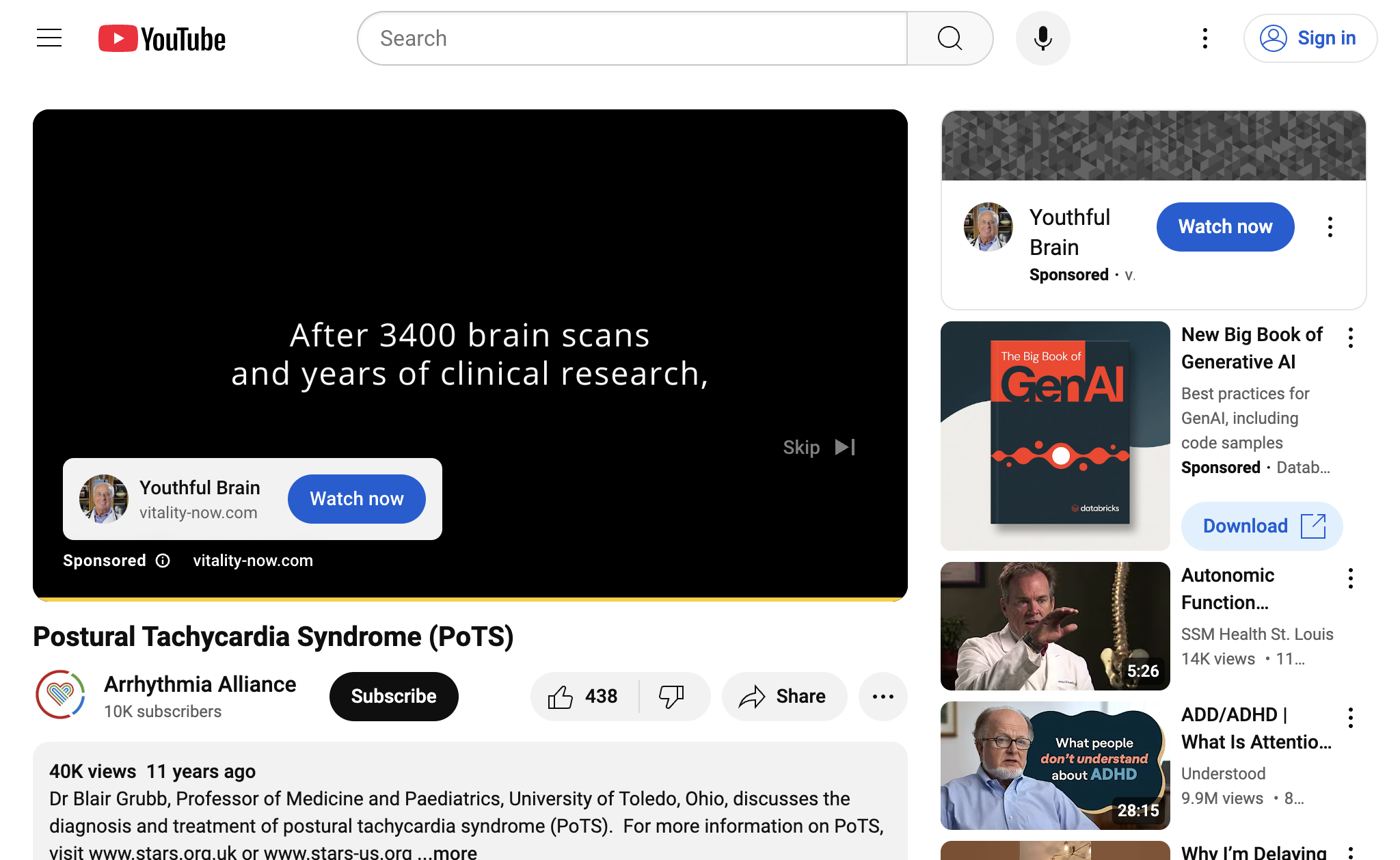Viewport: 1400px width, 860px height.
Task: Open the Autonomic Function video thumbnail
Action: coord(1055,626)
